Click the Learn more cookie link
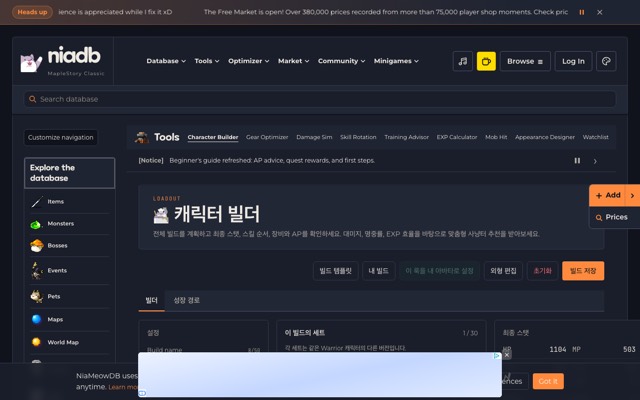 pyautogui.click(x=123, y=387)
